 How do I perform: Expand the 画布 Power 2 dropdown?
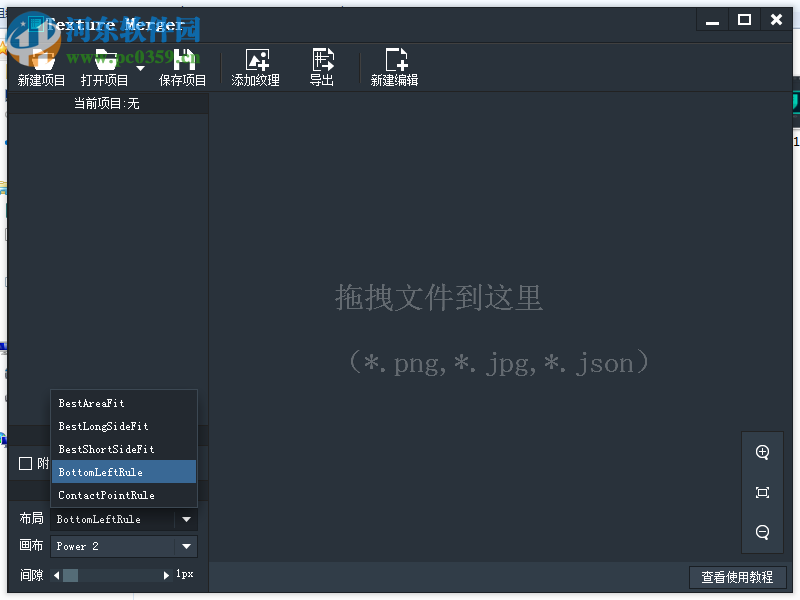(187, 546)
